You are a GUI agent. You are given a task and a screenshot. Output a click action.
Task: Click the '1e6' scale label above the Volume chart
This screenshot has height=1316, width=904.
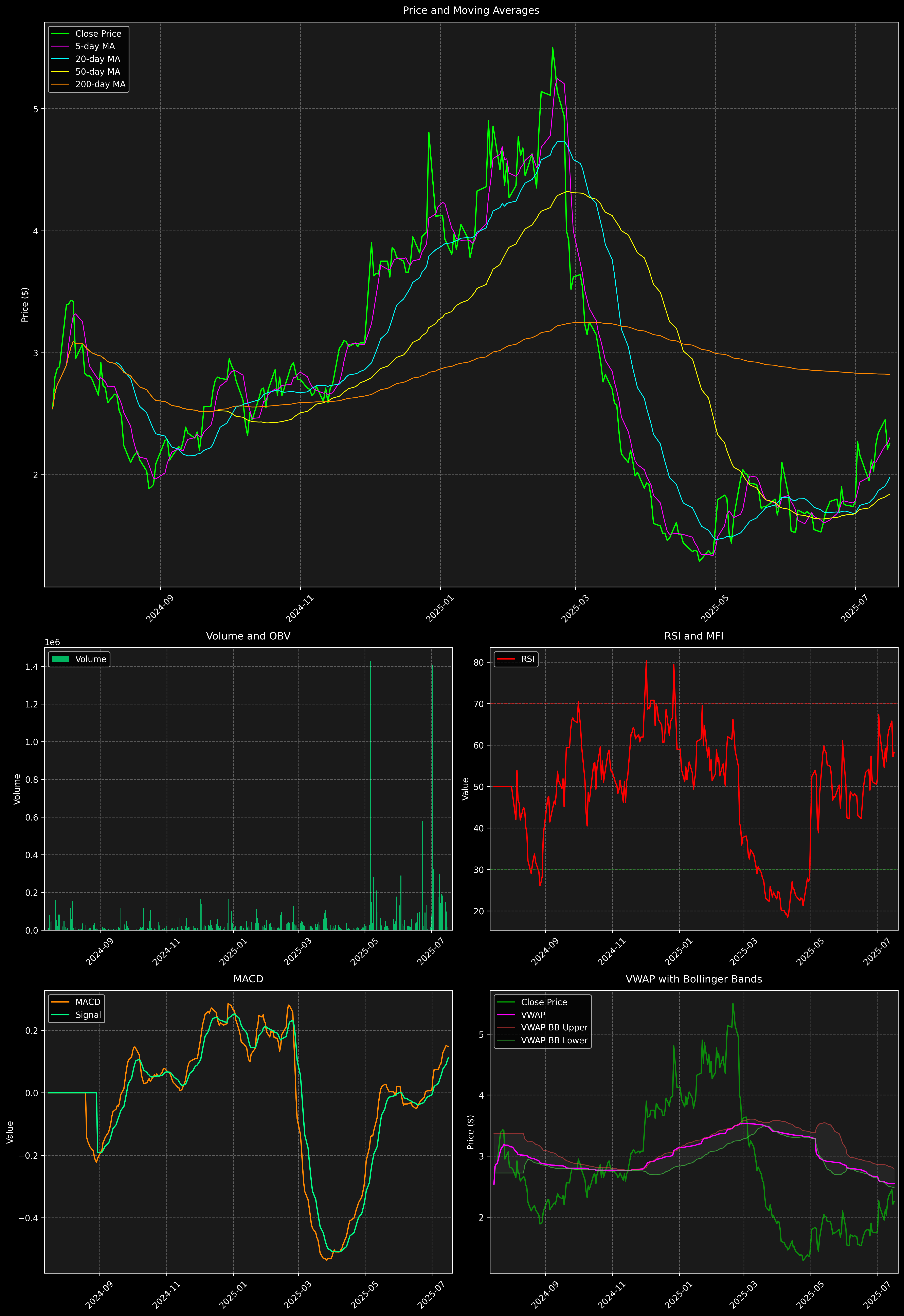pos(52,642)
